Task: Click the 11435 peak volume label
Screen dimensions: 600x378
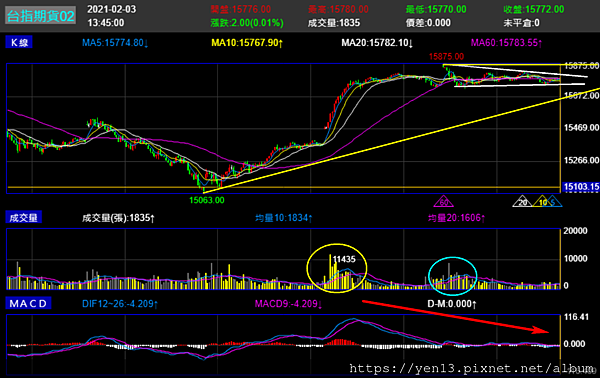Action: [344, 259]
